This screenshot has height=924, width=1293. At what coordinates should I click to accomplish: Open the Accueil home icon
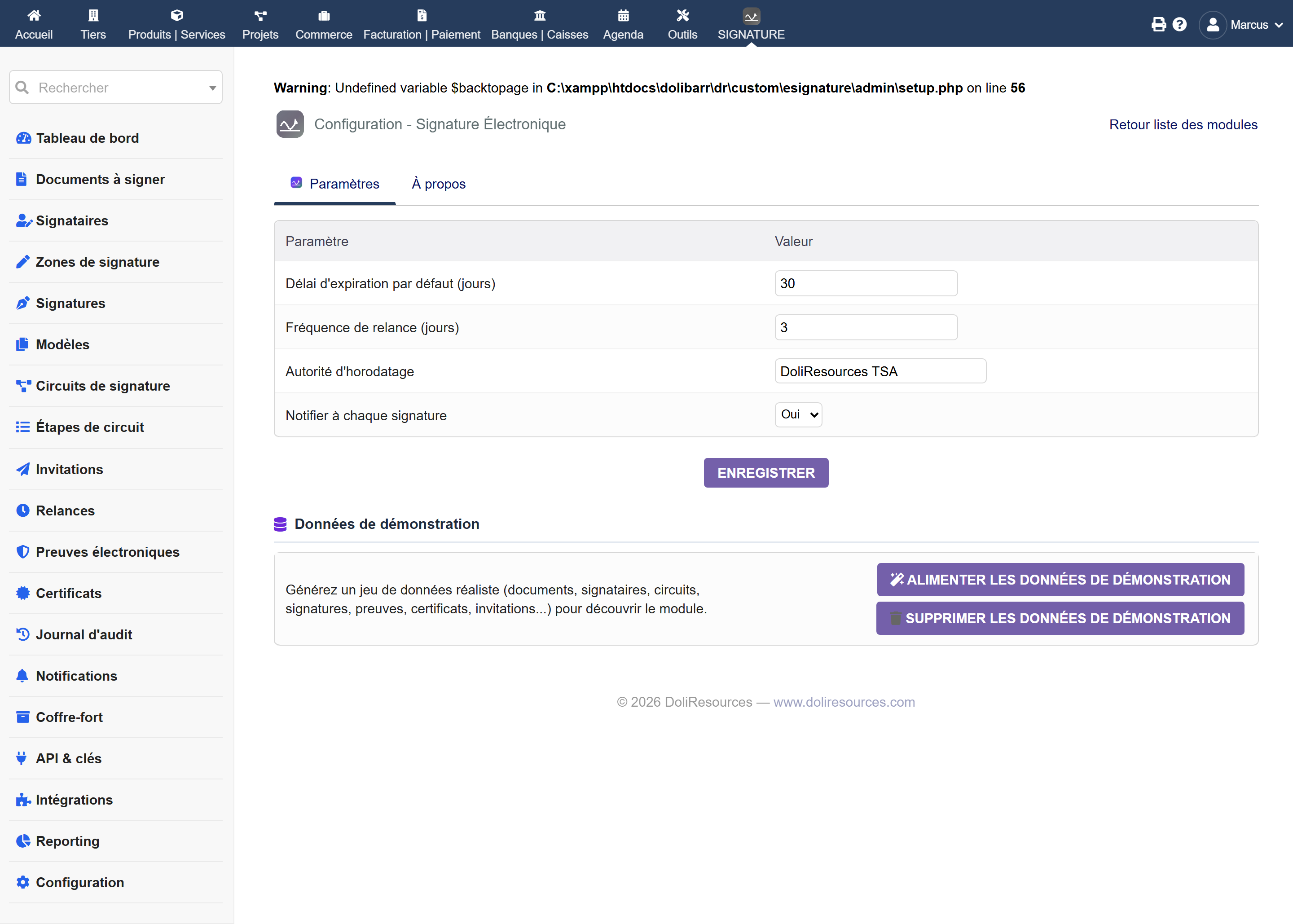point(34,15)
